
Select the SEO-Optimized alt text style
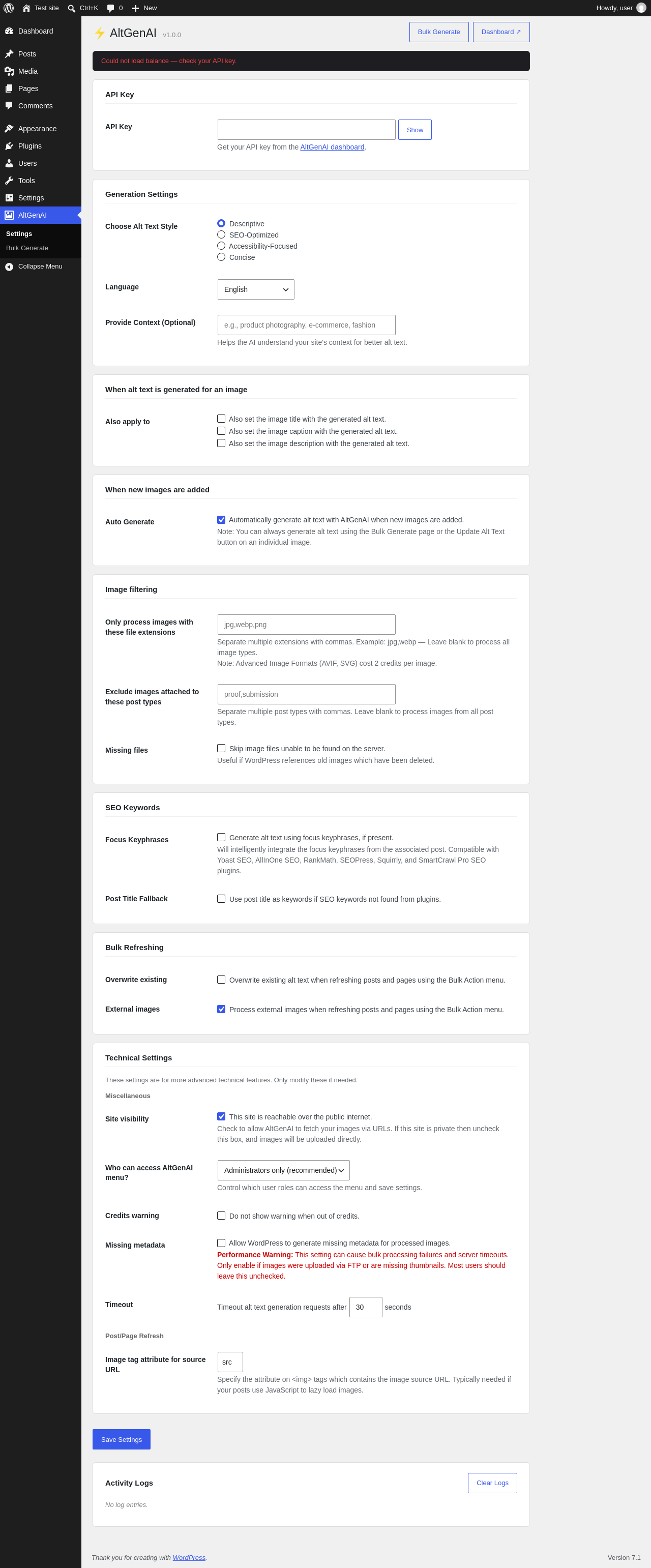[x=221, y=235]
